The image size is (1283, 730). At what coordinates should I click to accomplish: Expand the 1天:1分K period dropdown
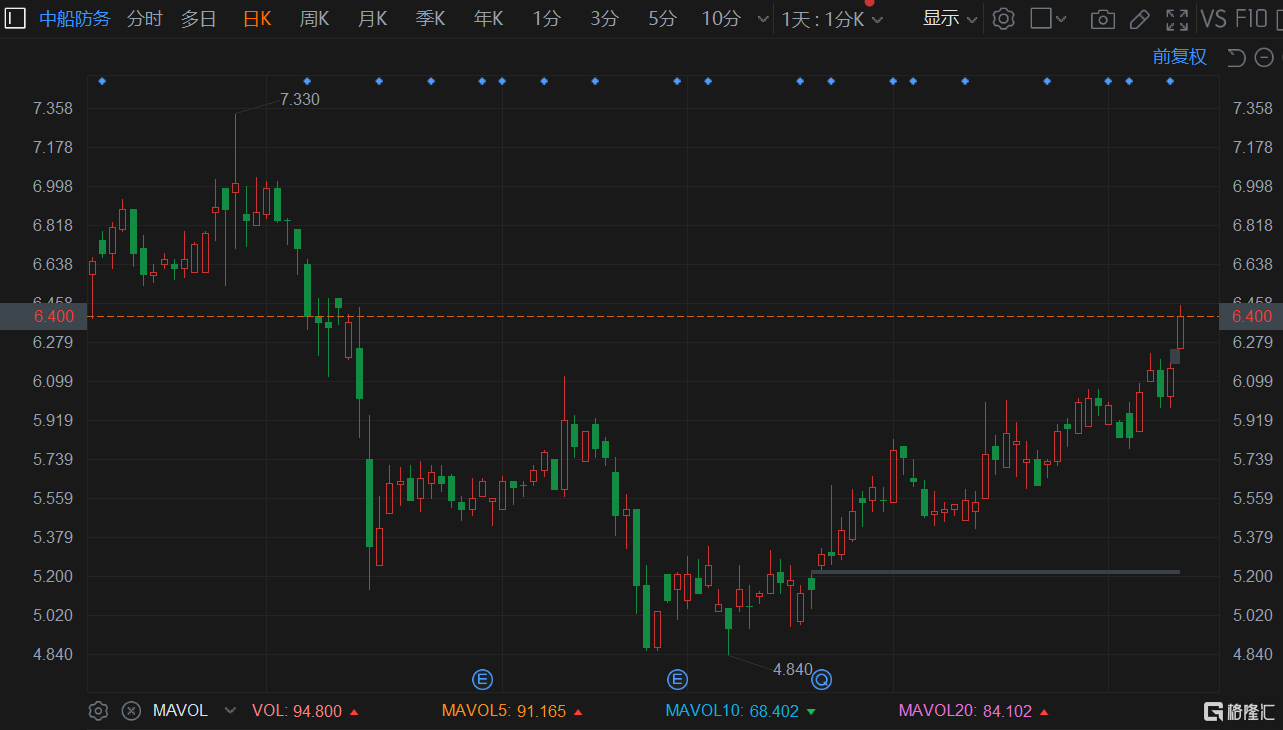tap(832, 19)
